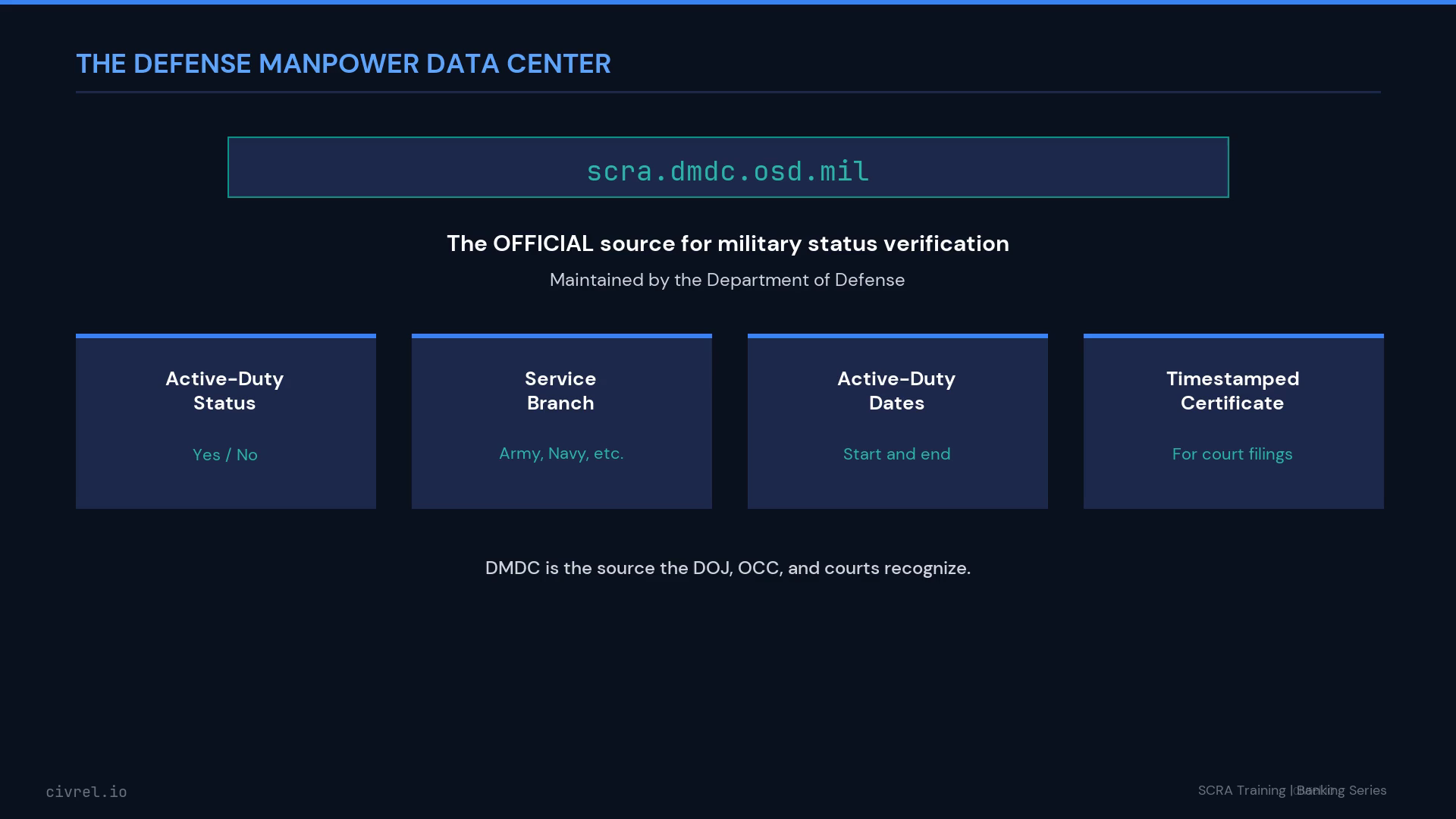
Task: Click the civrel.io footer link
Action: coord(86,792)
